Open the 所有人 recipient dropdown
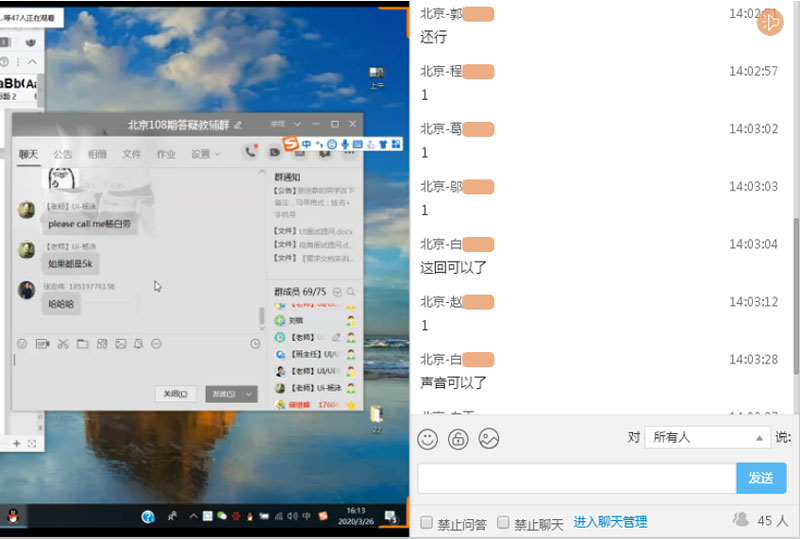 [707, 437]
